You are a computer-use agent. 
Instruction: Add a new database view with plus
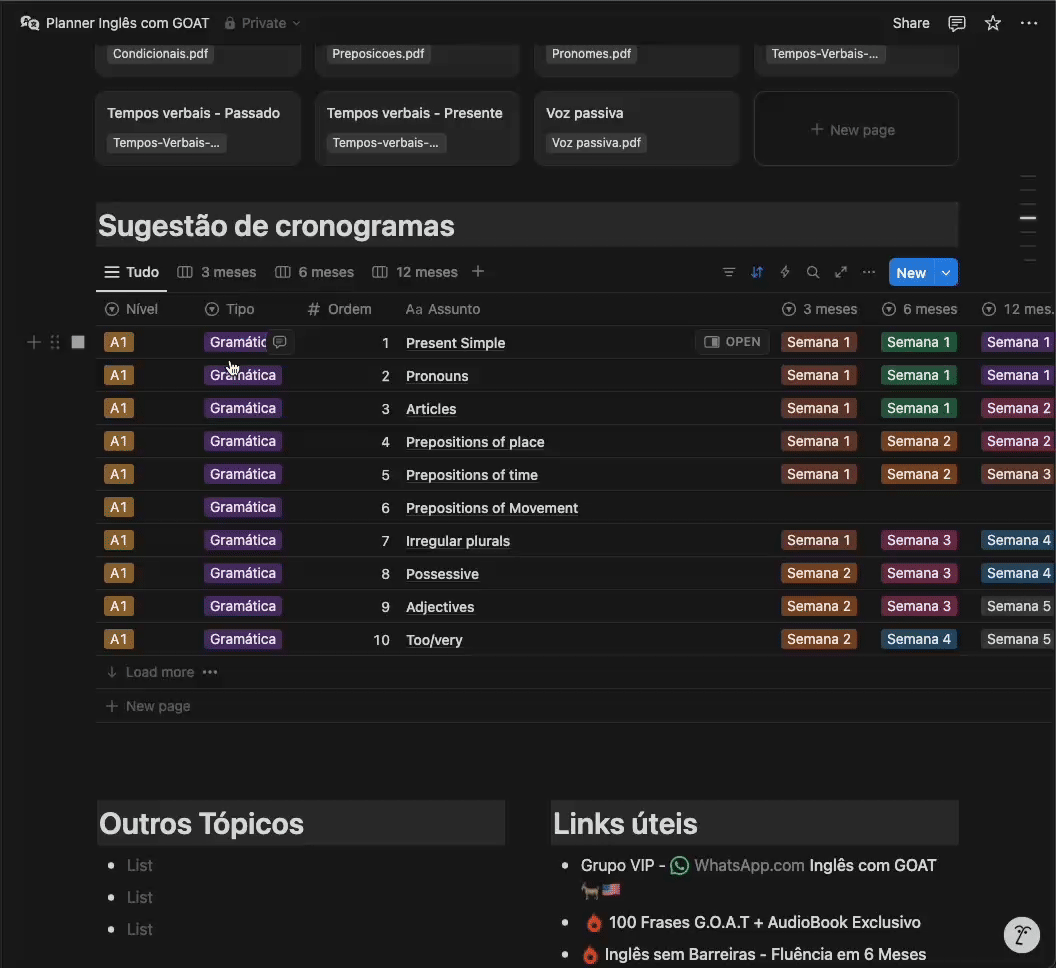478,272
